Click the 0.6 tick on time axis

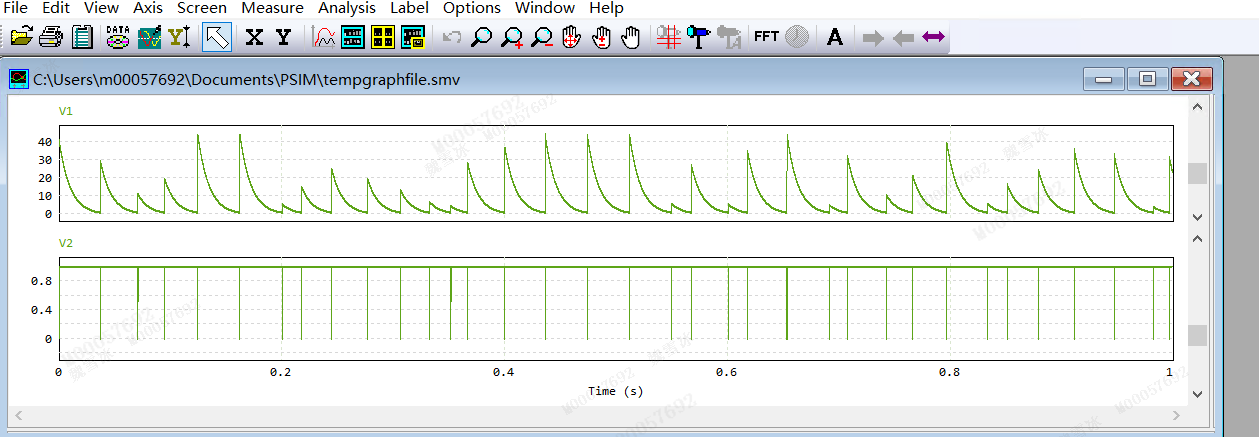pos(726,372)
